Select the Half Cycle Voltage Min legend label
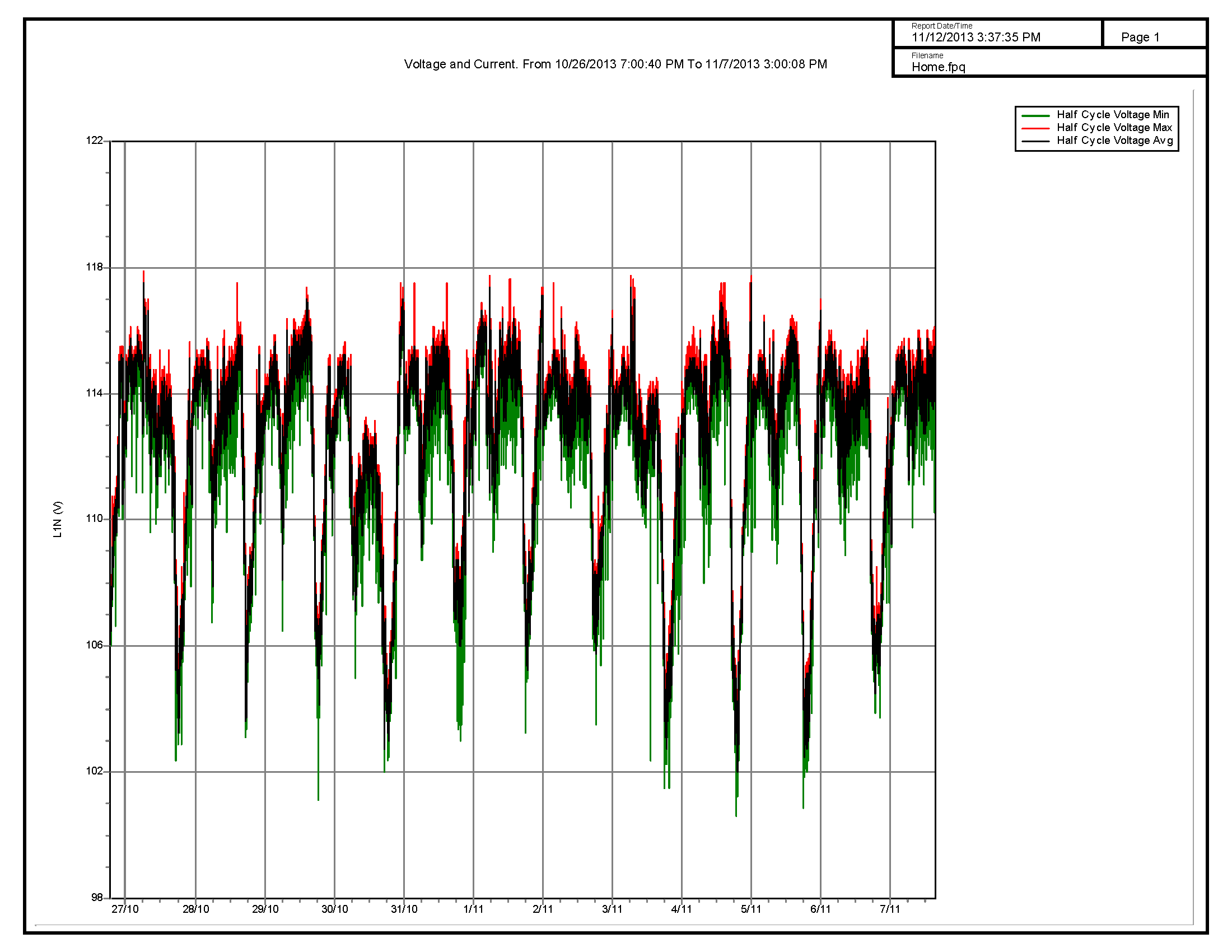This screenshot has width=1232, height=952. [1113, 114]
